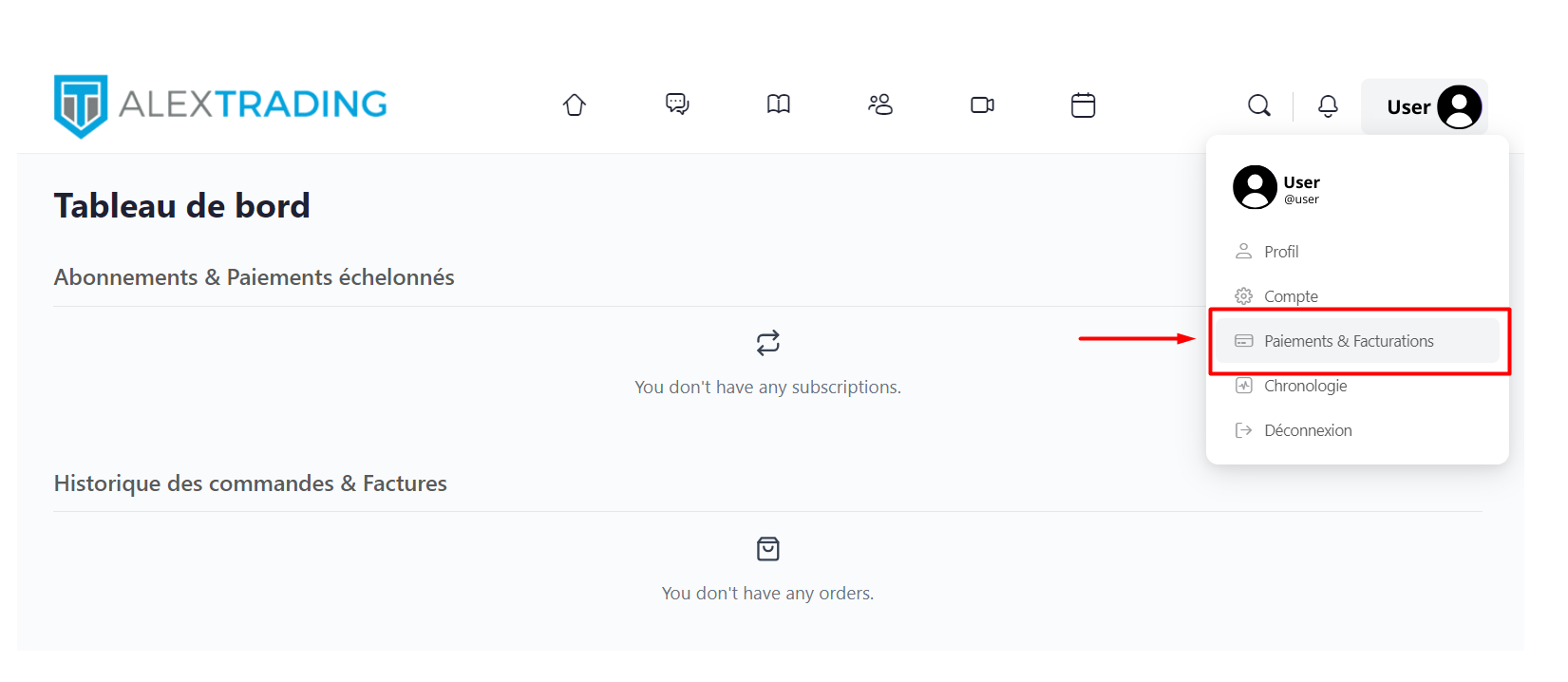
Task: Click the home icon in navigation bar
Action: pos(575,104)
